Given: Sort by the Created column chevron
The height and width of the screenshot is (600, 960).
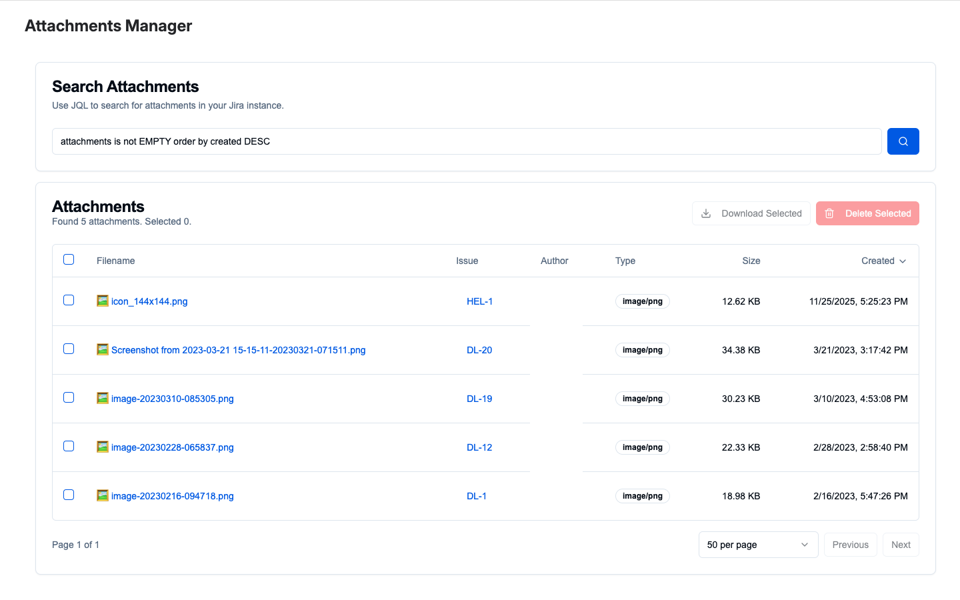Looking at the screenshot, I should [x=902, y=261].
